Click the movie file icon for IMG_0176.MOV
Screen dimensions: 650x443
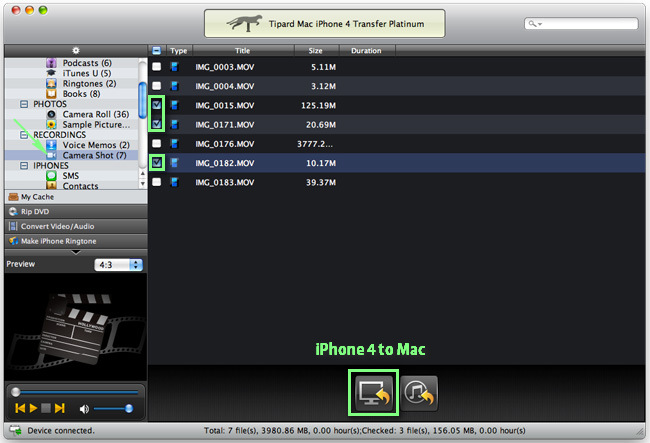click(x=175, y=144)
